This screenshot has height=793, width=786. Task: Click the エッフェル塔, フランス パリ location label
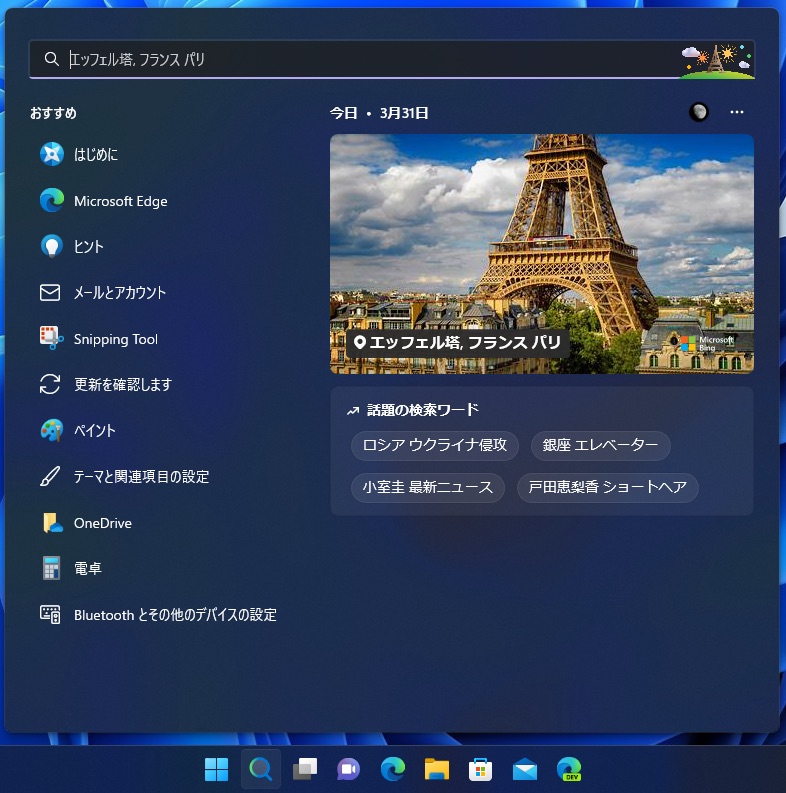click(458, 343)
